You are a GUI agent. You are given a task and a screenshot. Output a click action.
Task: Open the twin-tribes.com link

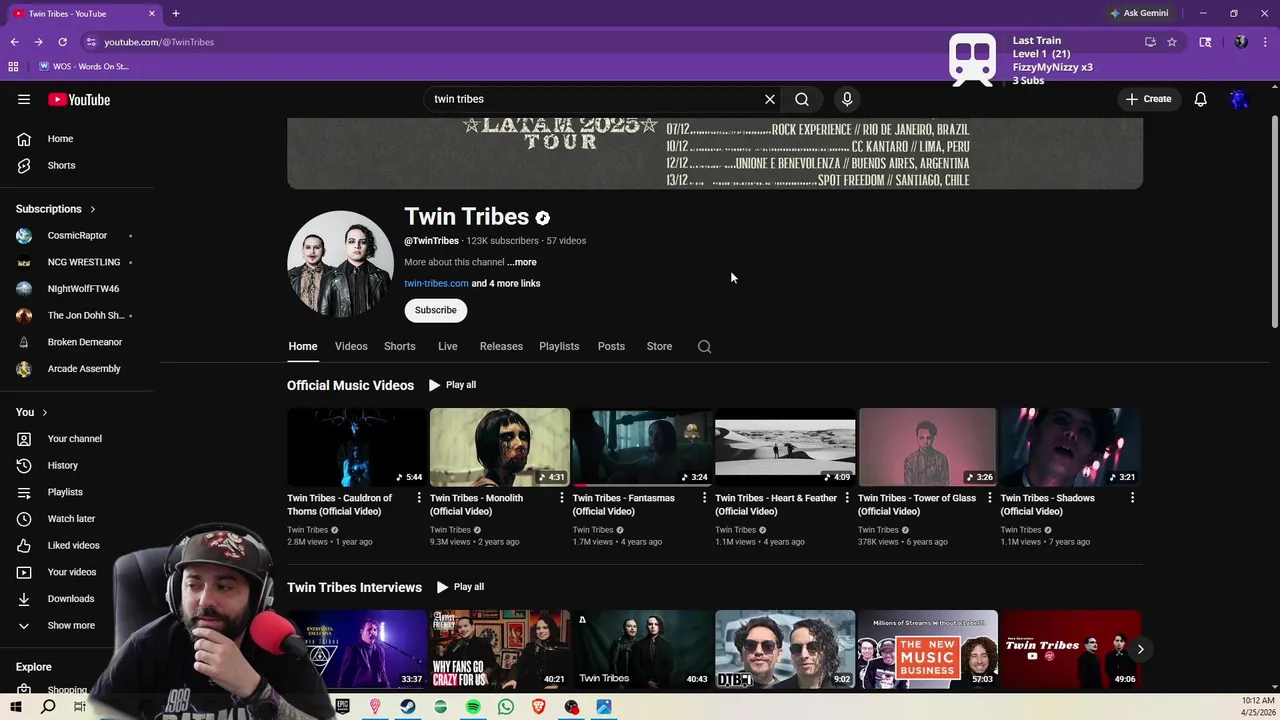pyautogui.click(x=436, y=283)
